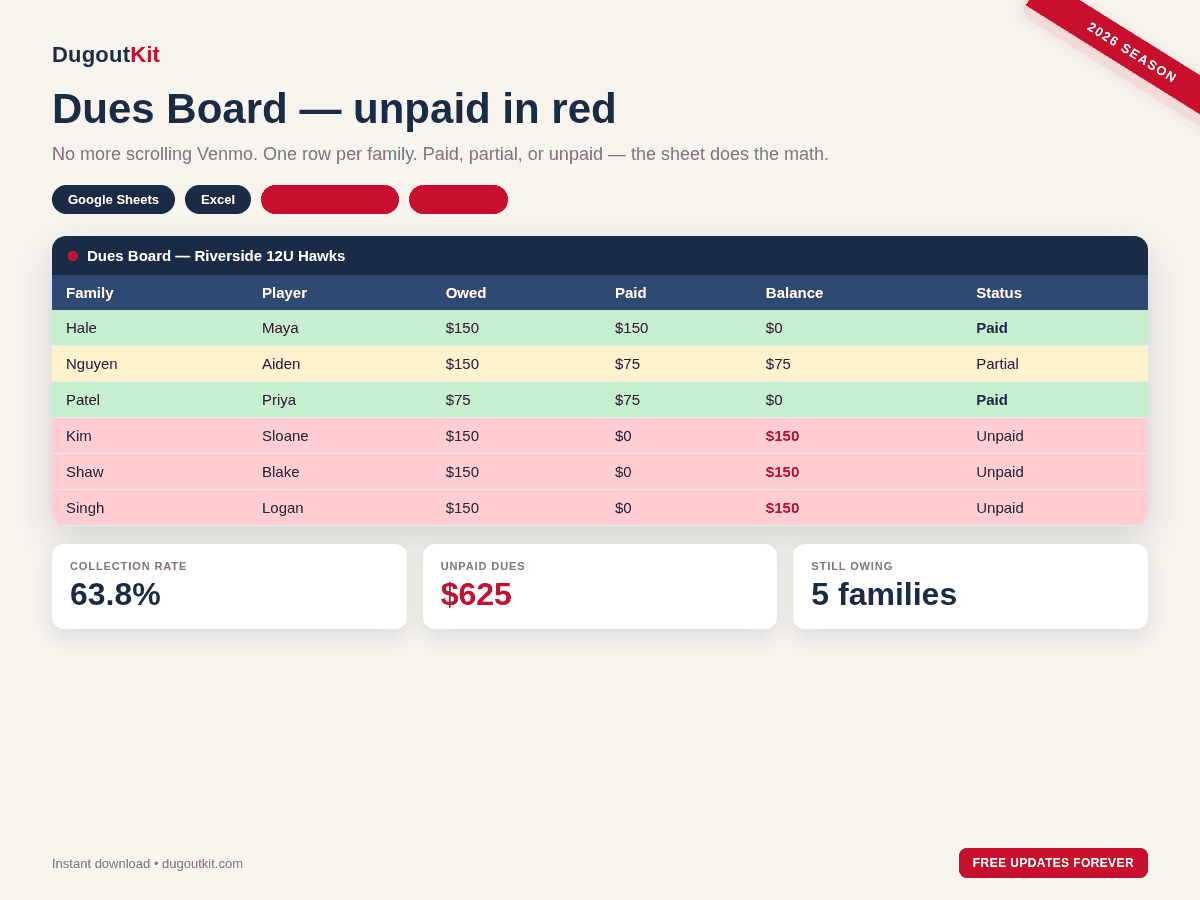Click the $75 owed in Patel row

458,399
